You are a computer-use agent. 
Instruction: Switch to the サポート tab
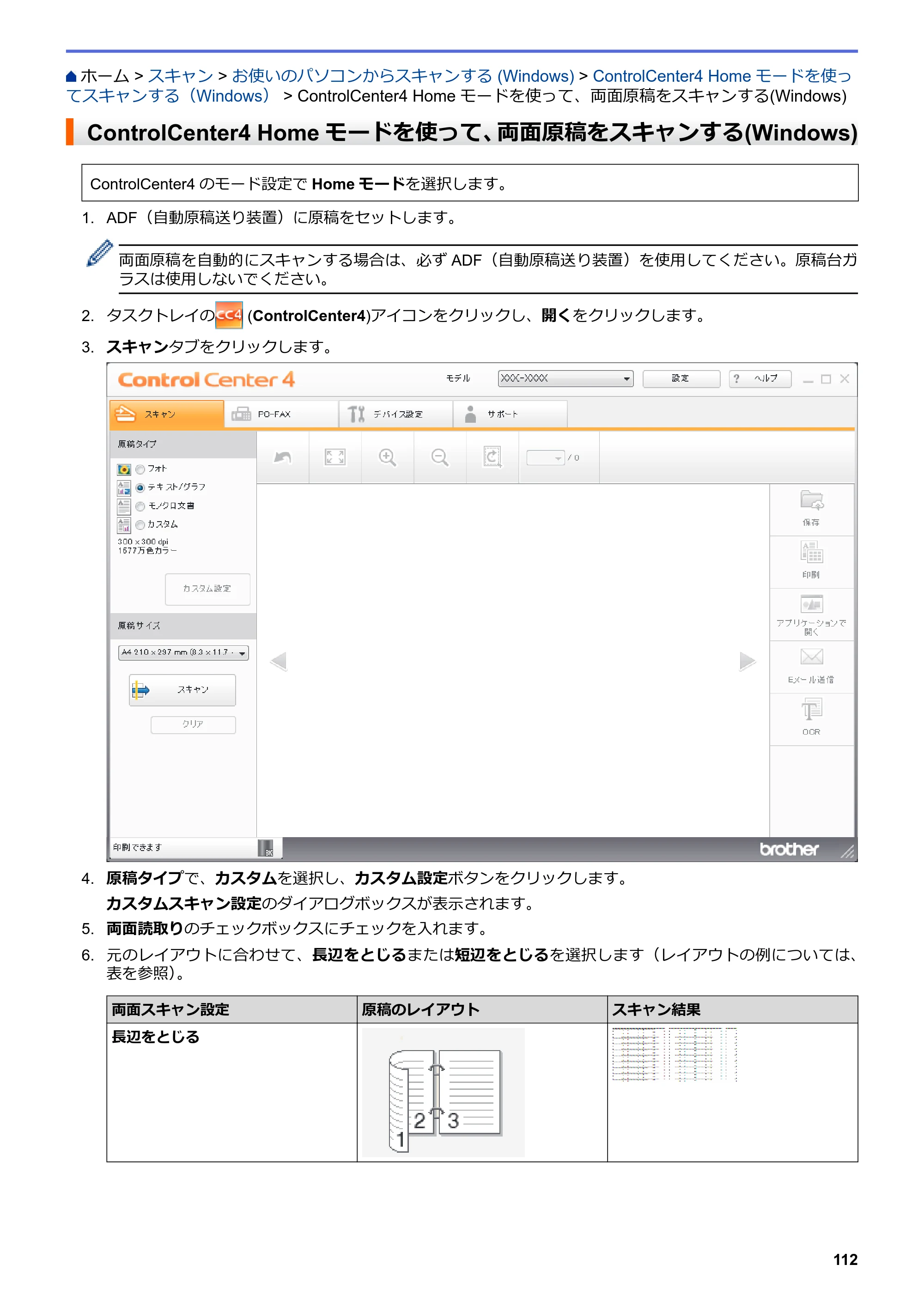511,414
